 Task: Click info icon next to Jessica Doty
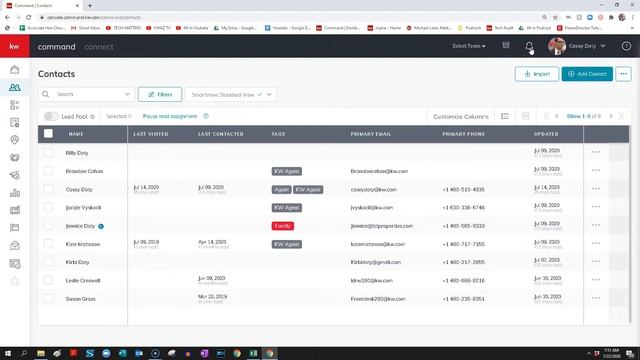coord(101,226)
